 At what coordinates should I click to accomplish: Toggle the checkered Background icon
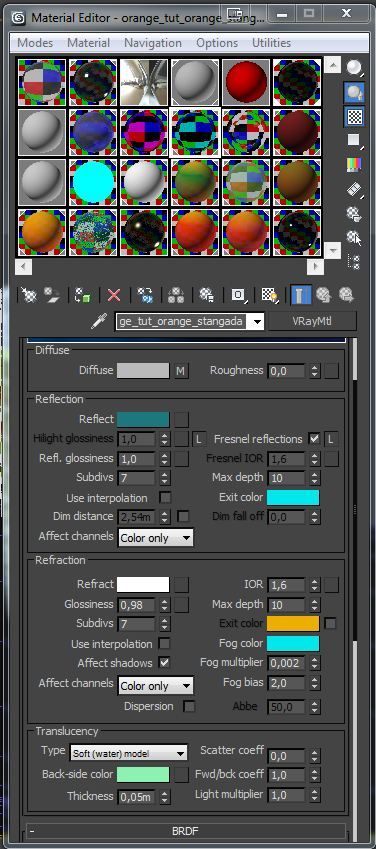[354, 116]
